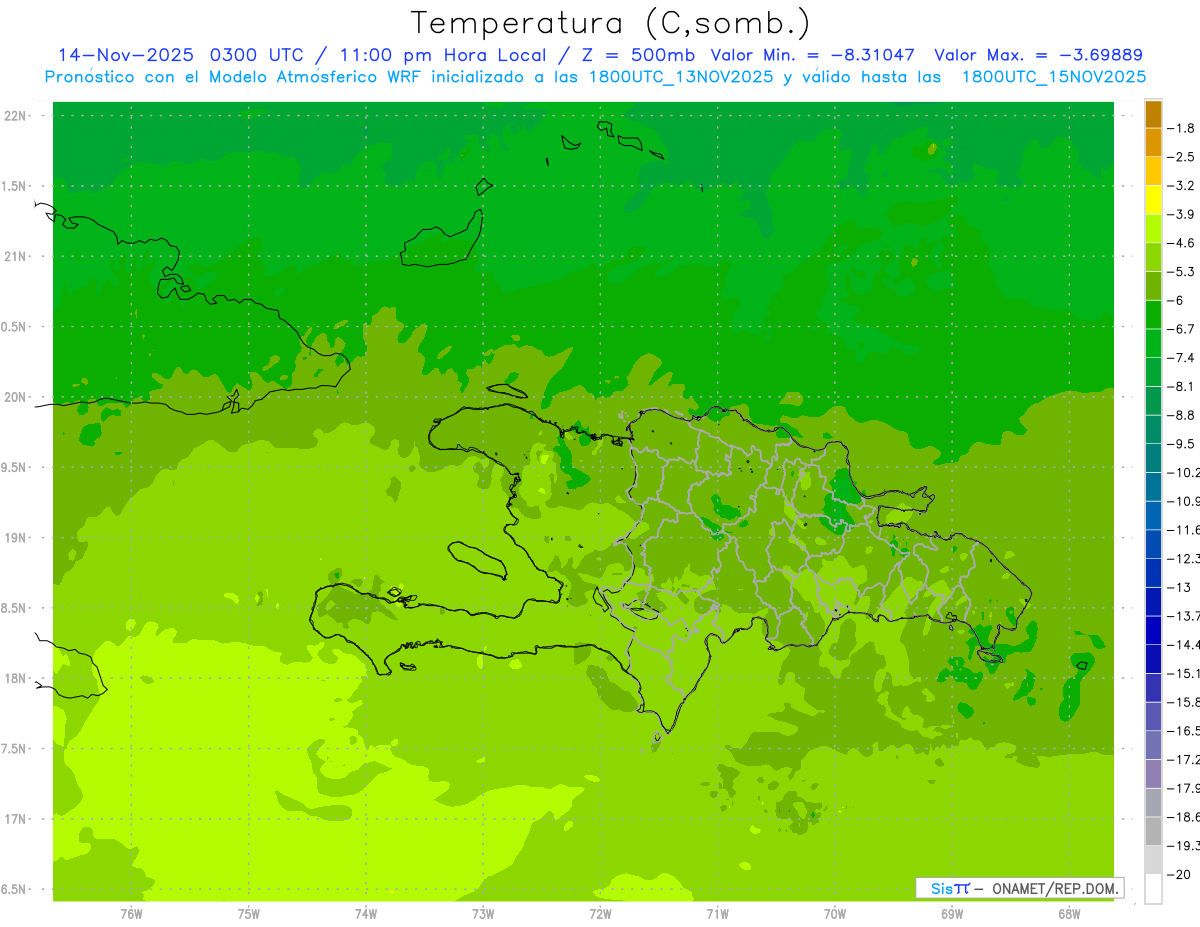Click the "-1.8" color scale value
Viewport: 1200px width, 927px height.
(1182, 128)
